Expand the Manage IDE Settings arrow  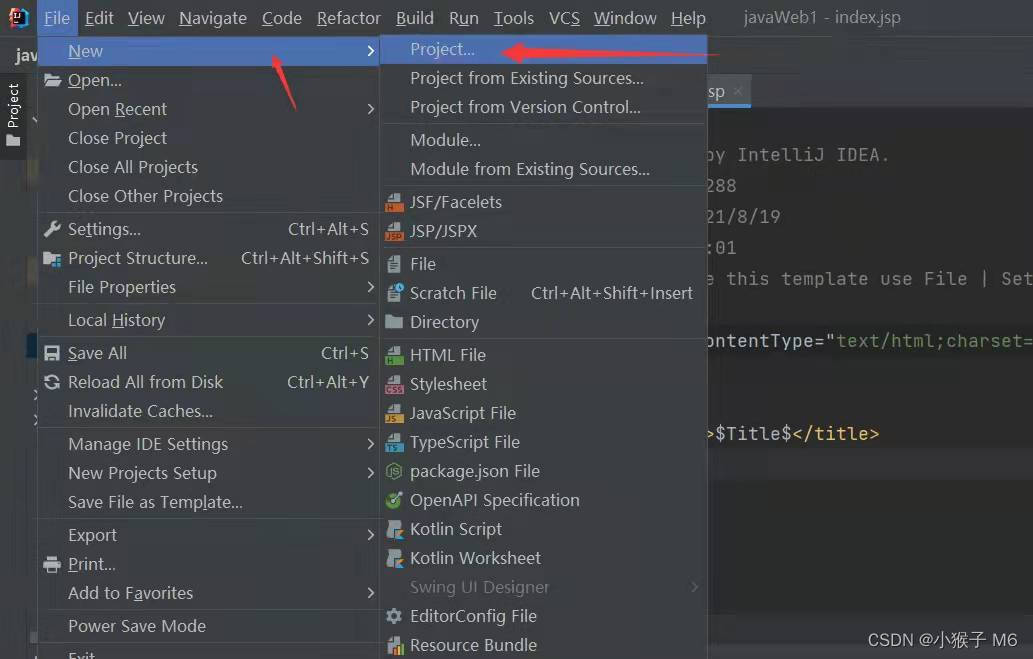pyautogui.click(x=370, y=444)
